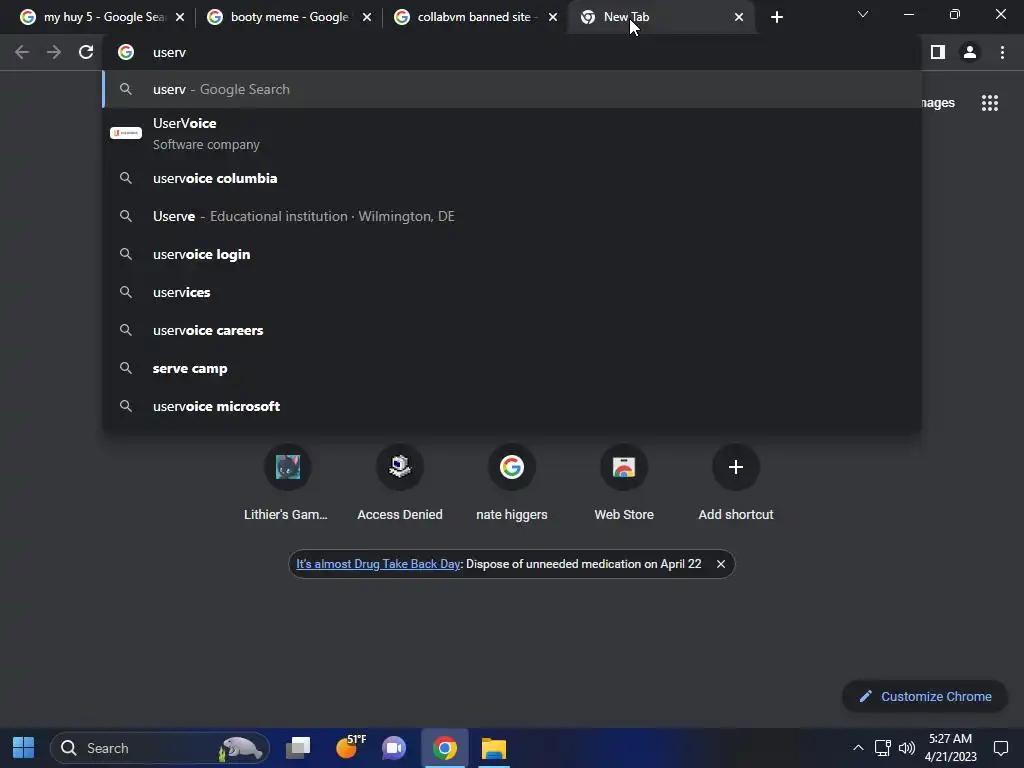Go back using the back arrow
The image size is (1024, 768).
pyautogui.click(x=22, y=52)
